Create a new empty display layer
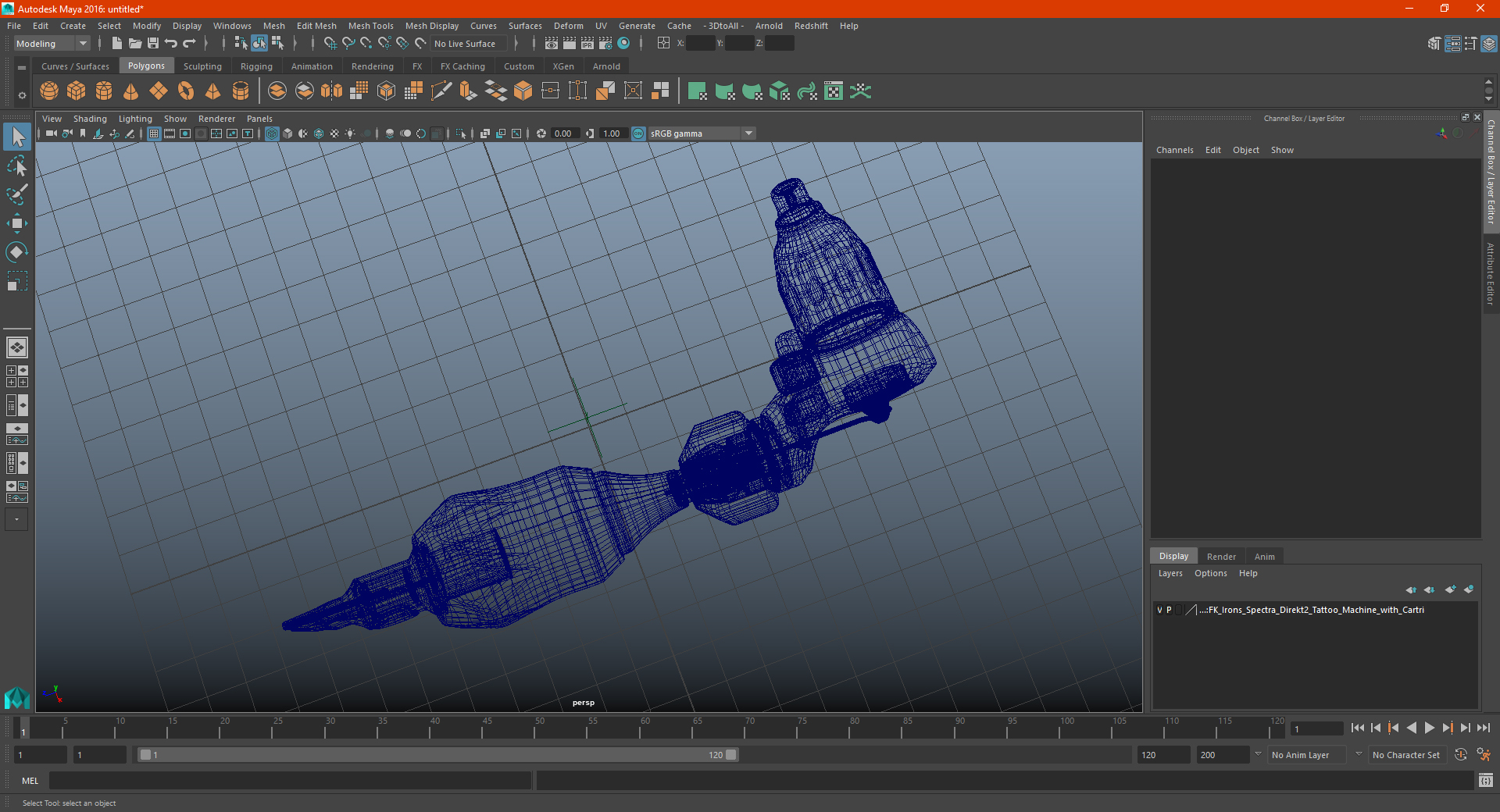This screenshot has width=1500, height=812. click(1451, 589)
